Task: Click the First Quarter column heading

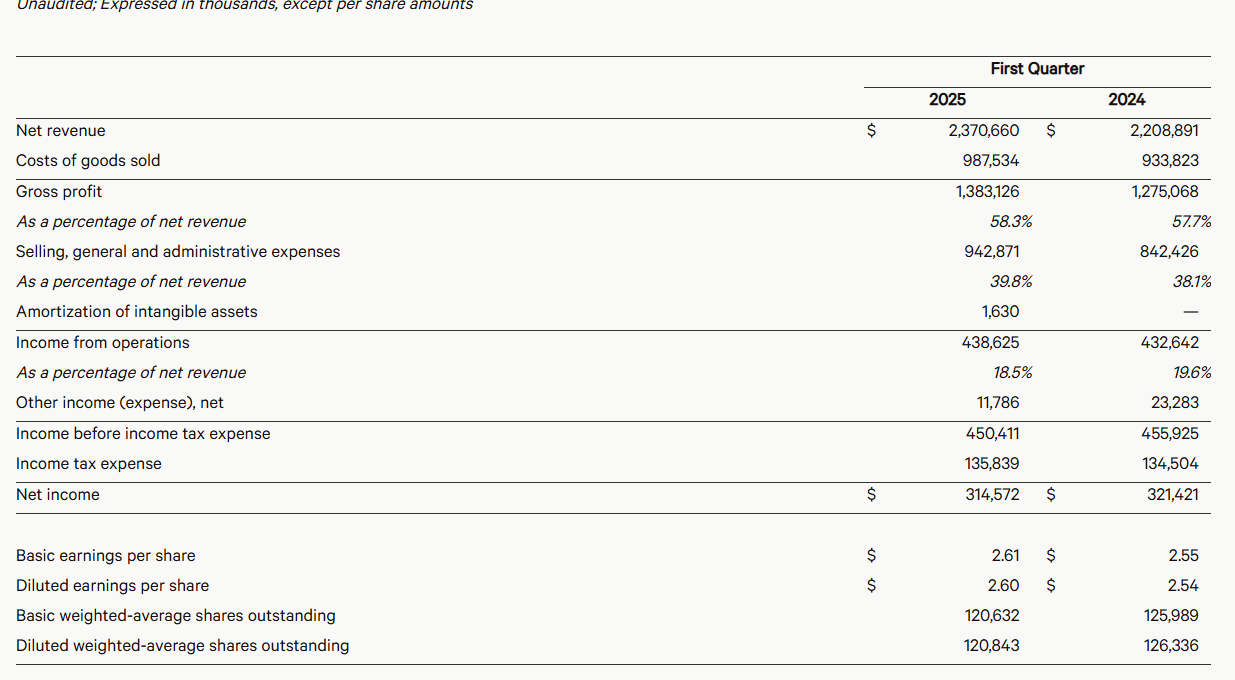Action: pyautogui.click(x=1037, y=69)
